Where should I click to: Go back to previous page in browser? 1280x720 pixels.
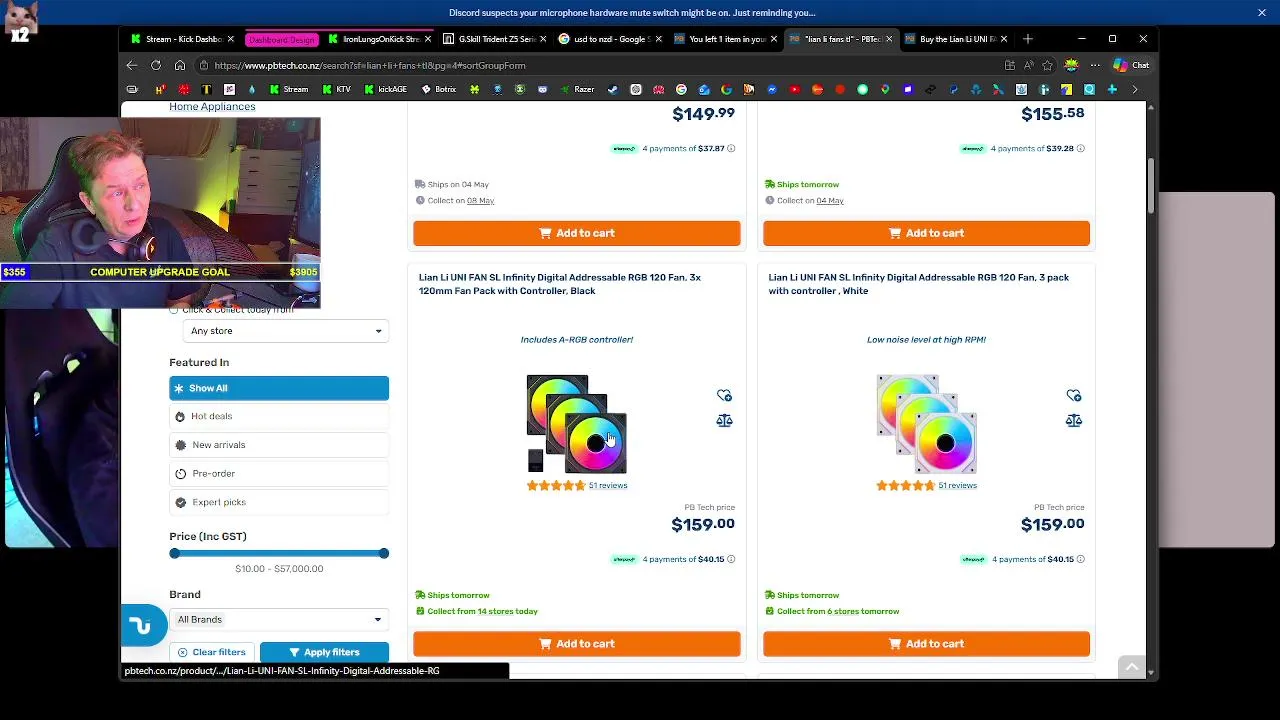(132, 65)
